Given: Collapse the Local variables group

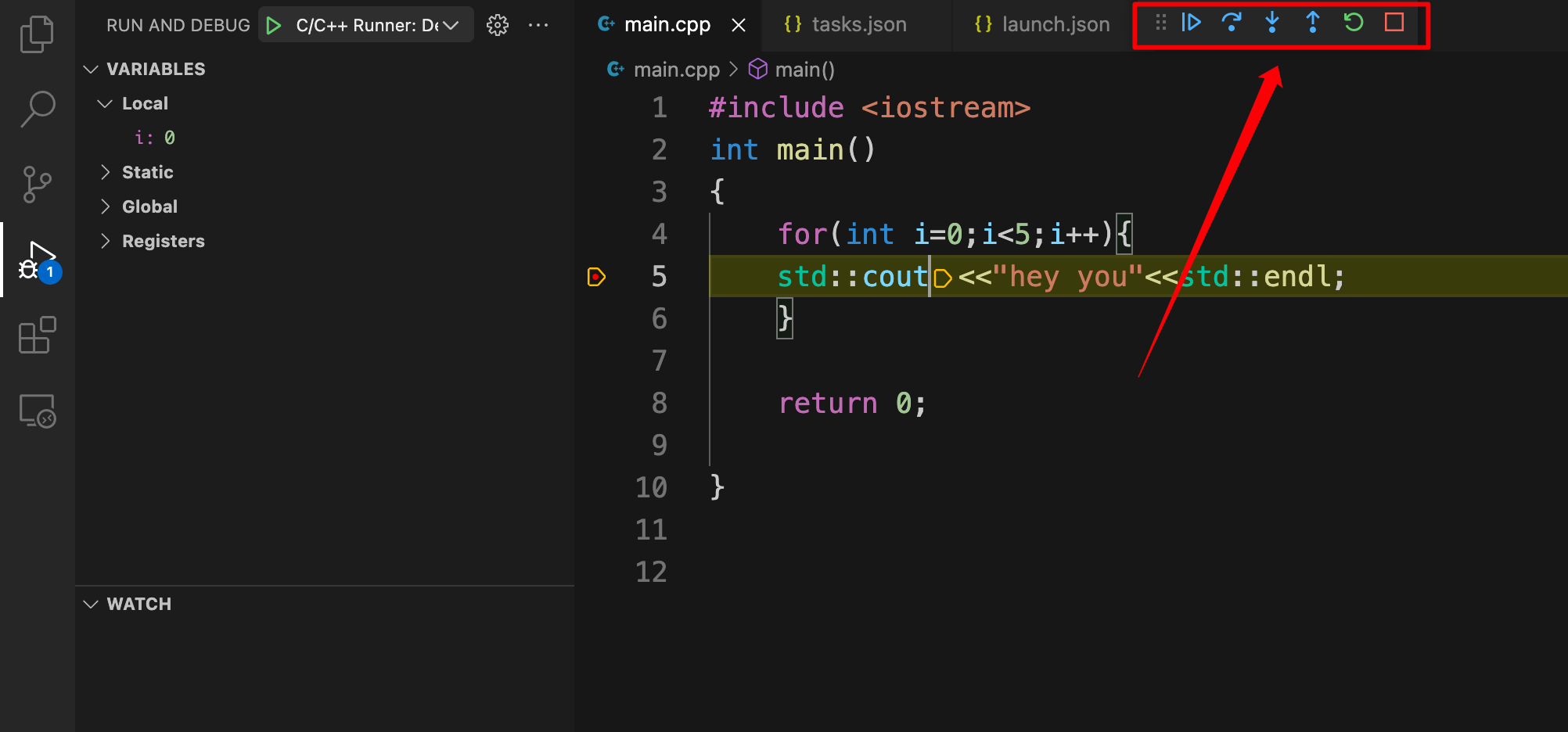Looking at the screenshot, I should tap(105, 103).
